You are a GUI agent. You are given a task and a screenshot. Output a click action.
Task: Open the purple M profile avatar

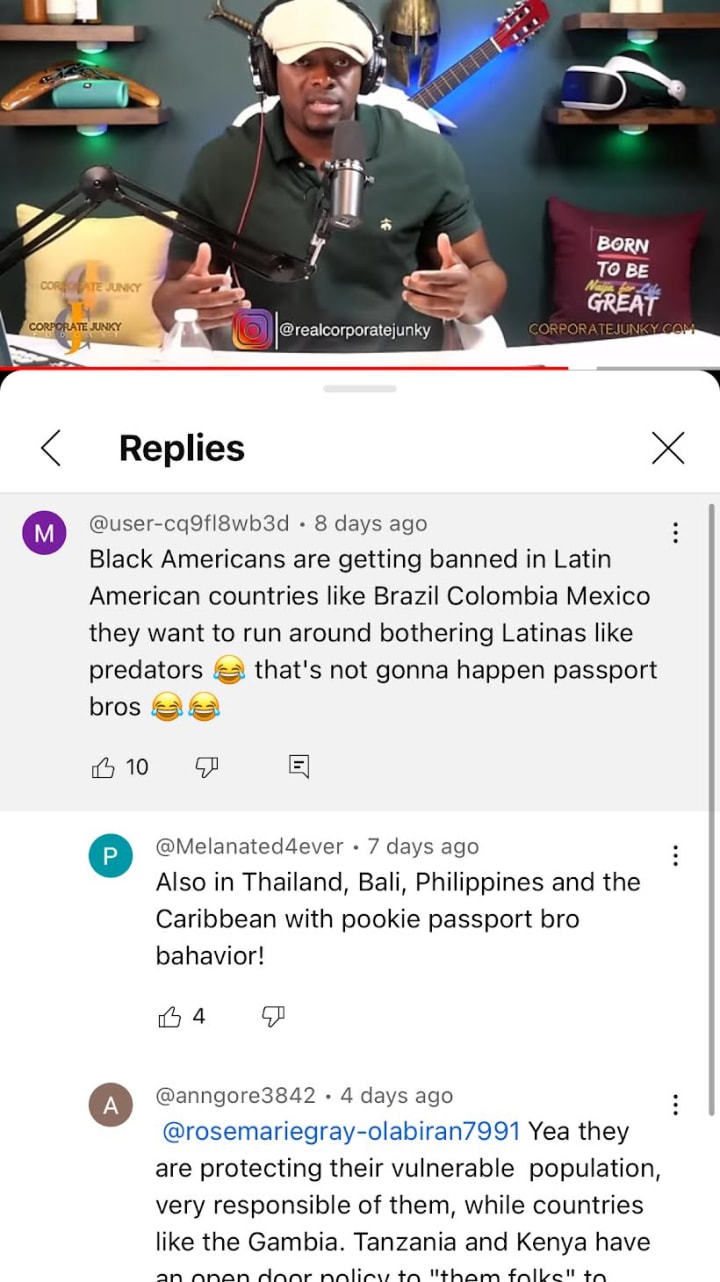(x=44, y=533)
